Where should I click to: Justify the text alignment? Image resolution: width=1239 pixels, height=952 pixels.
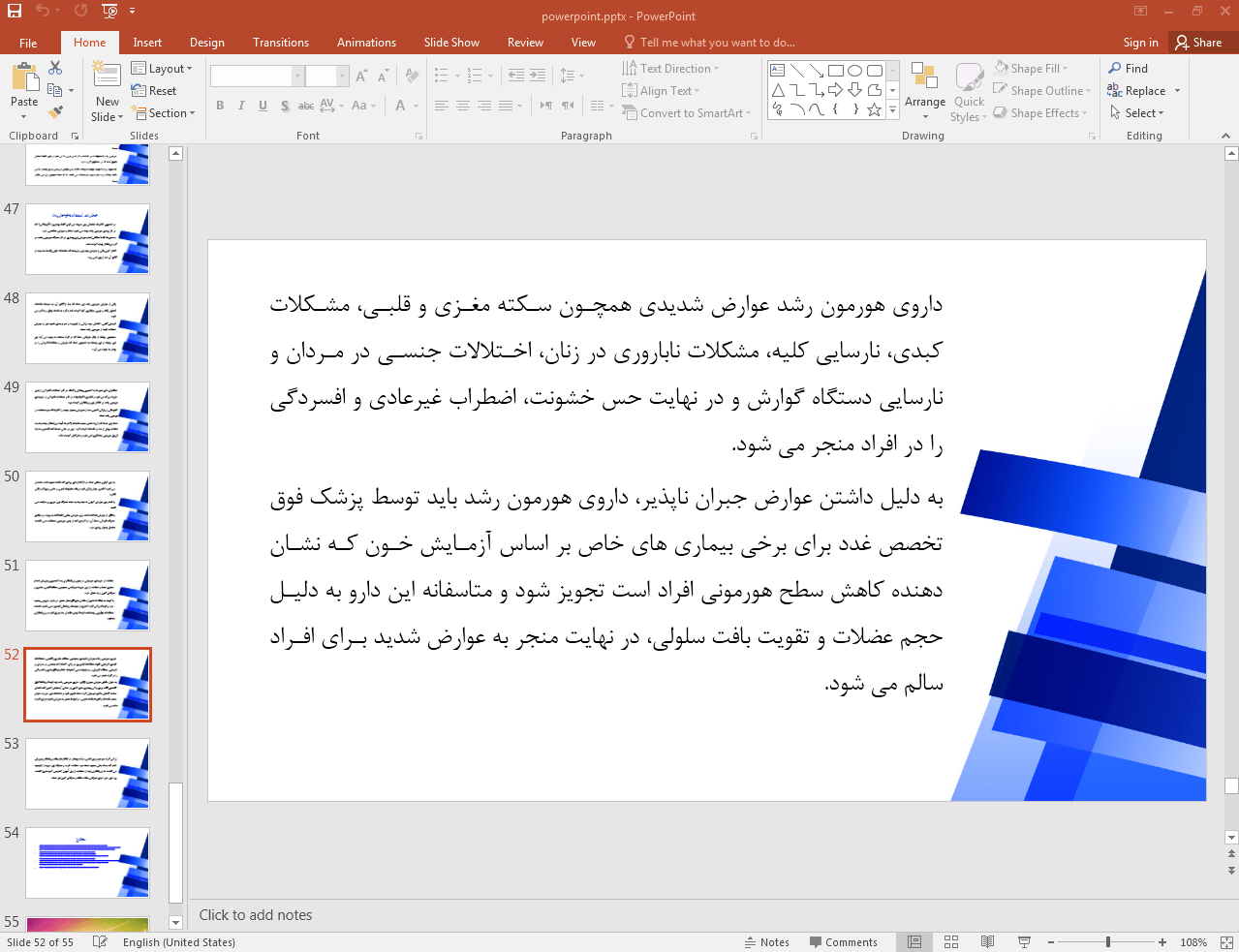(x=506, y=106)
